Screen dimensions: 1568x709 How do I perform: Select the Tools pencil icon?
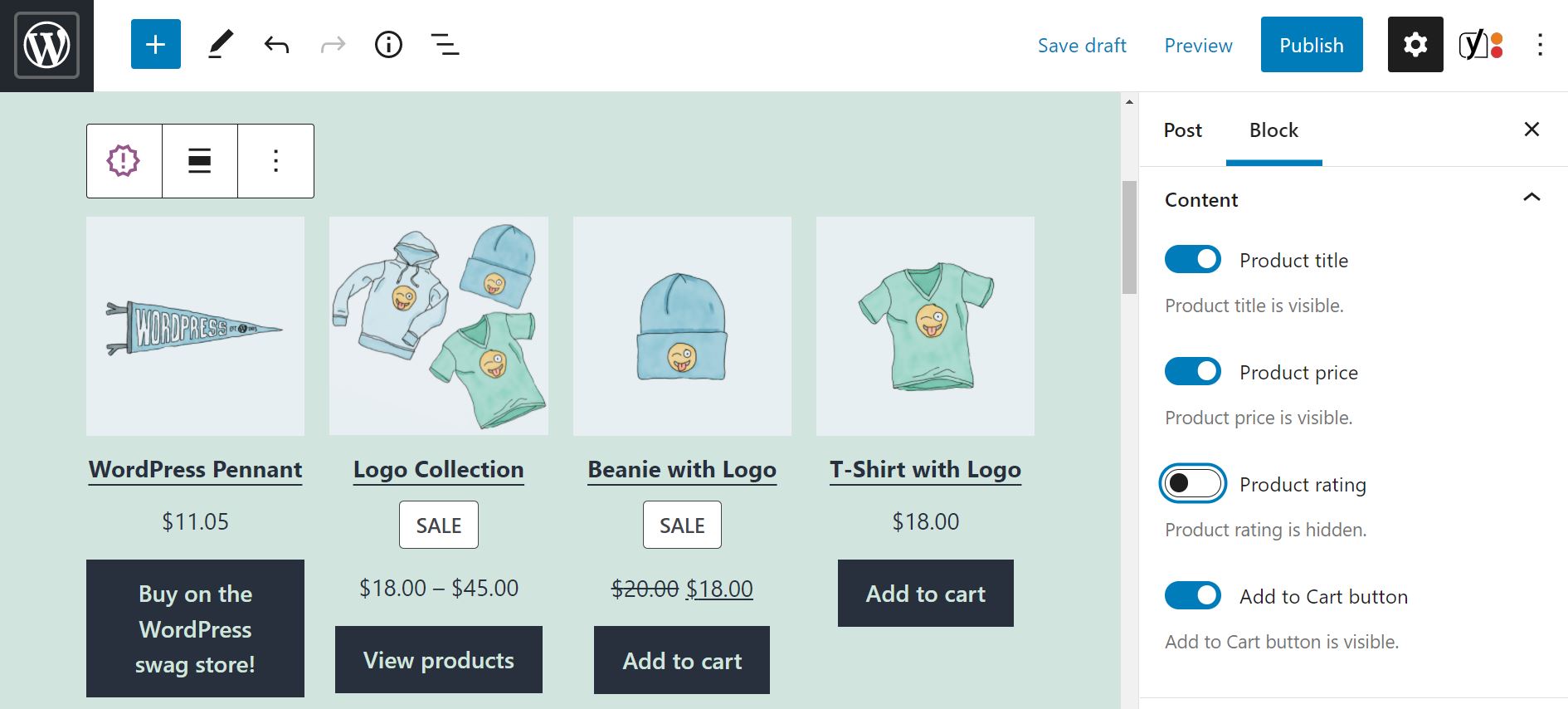click(219, 45)
